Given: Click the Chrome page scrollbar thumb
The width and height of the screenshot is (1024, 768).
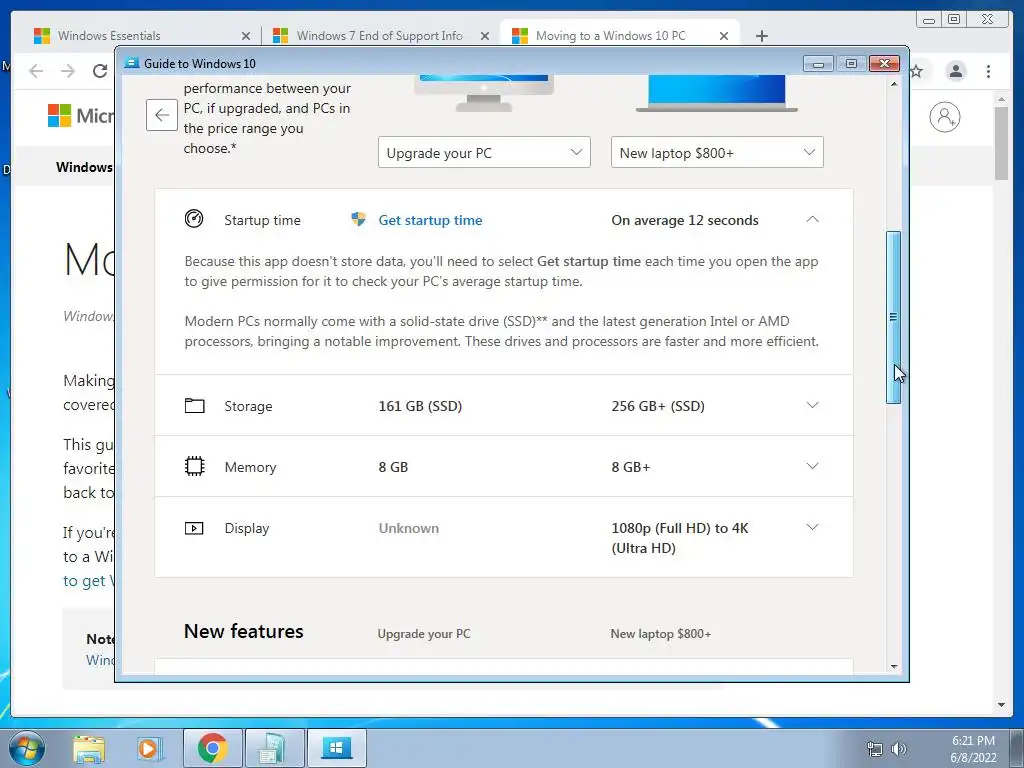Looking at the screenshot, I should (1001, 143).
